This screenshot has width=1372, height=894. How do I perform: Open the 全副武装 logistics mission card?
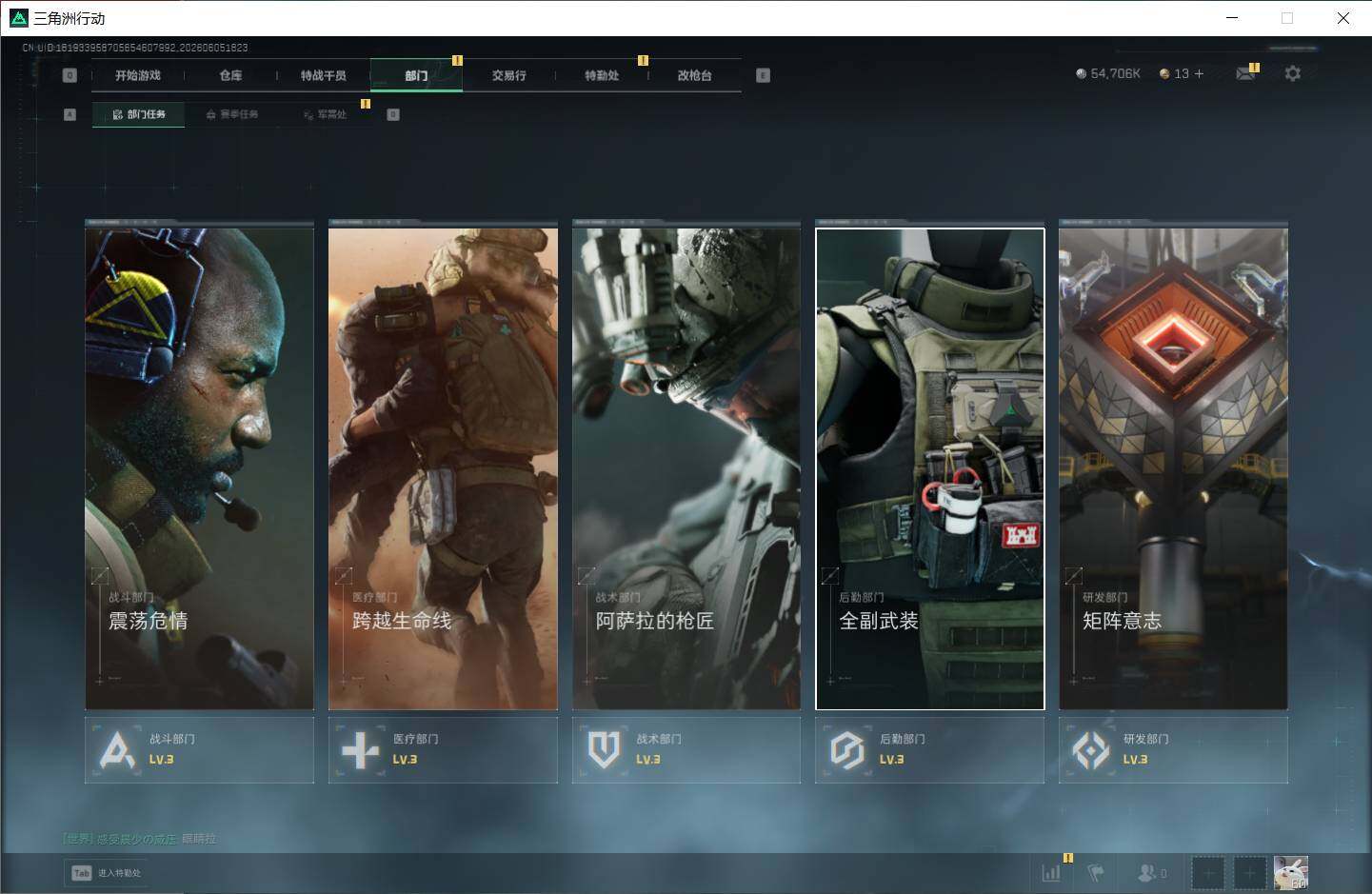pos(930,468)
